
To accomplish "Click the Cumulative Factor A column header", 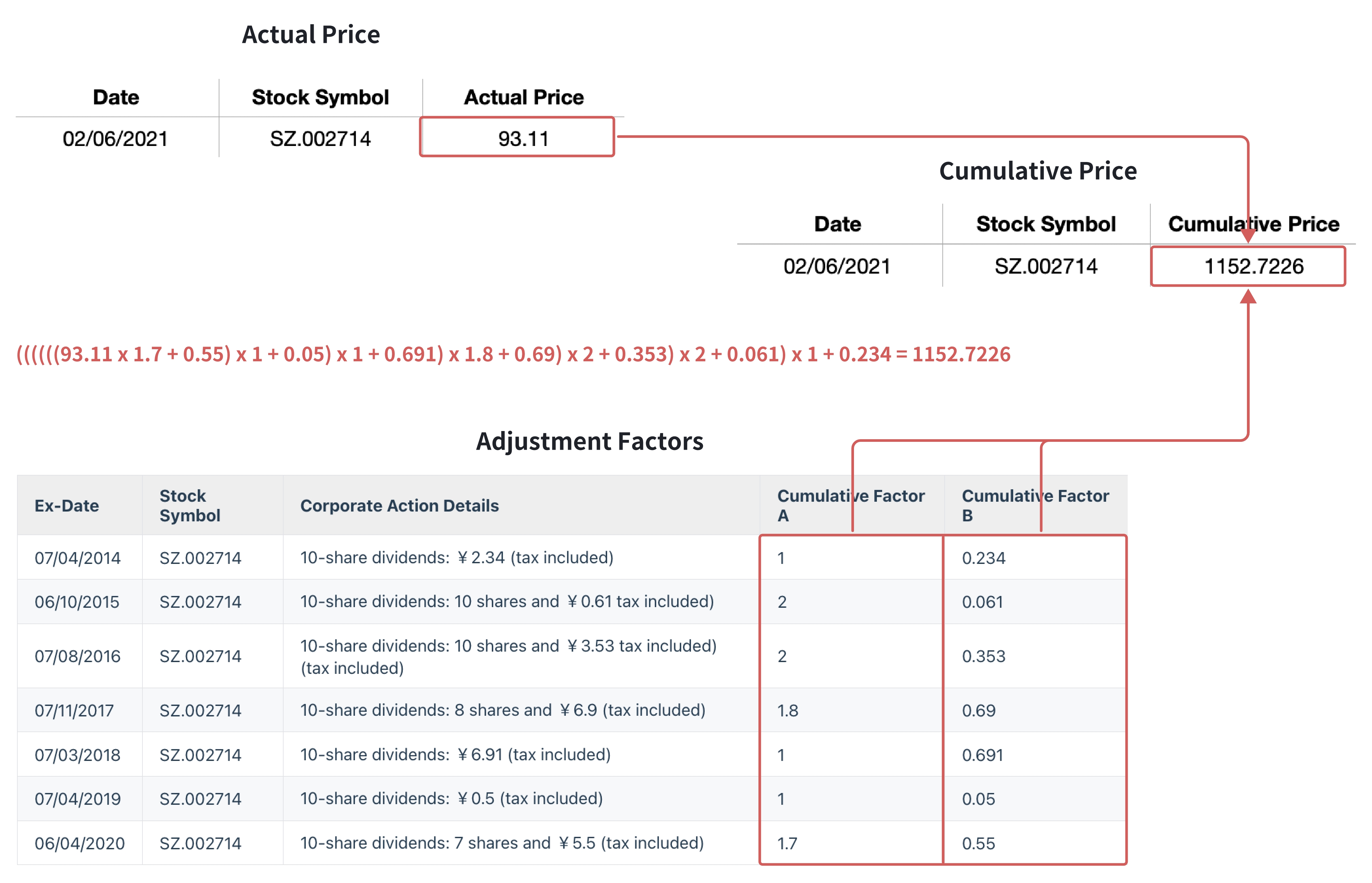I will point(850,505).
